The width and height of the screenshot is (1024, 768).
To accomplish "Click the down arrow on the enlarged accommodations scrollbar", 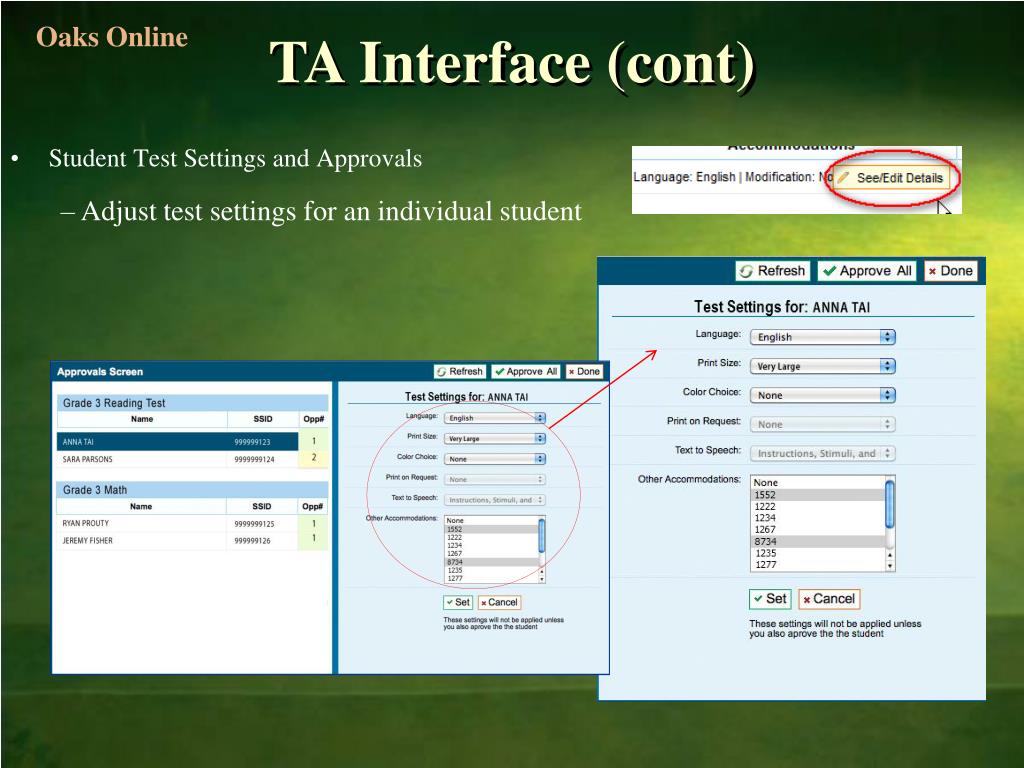I will pos(889,566).
